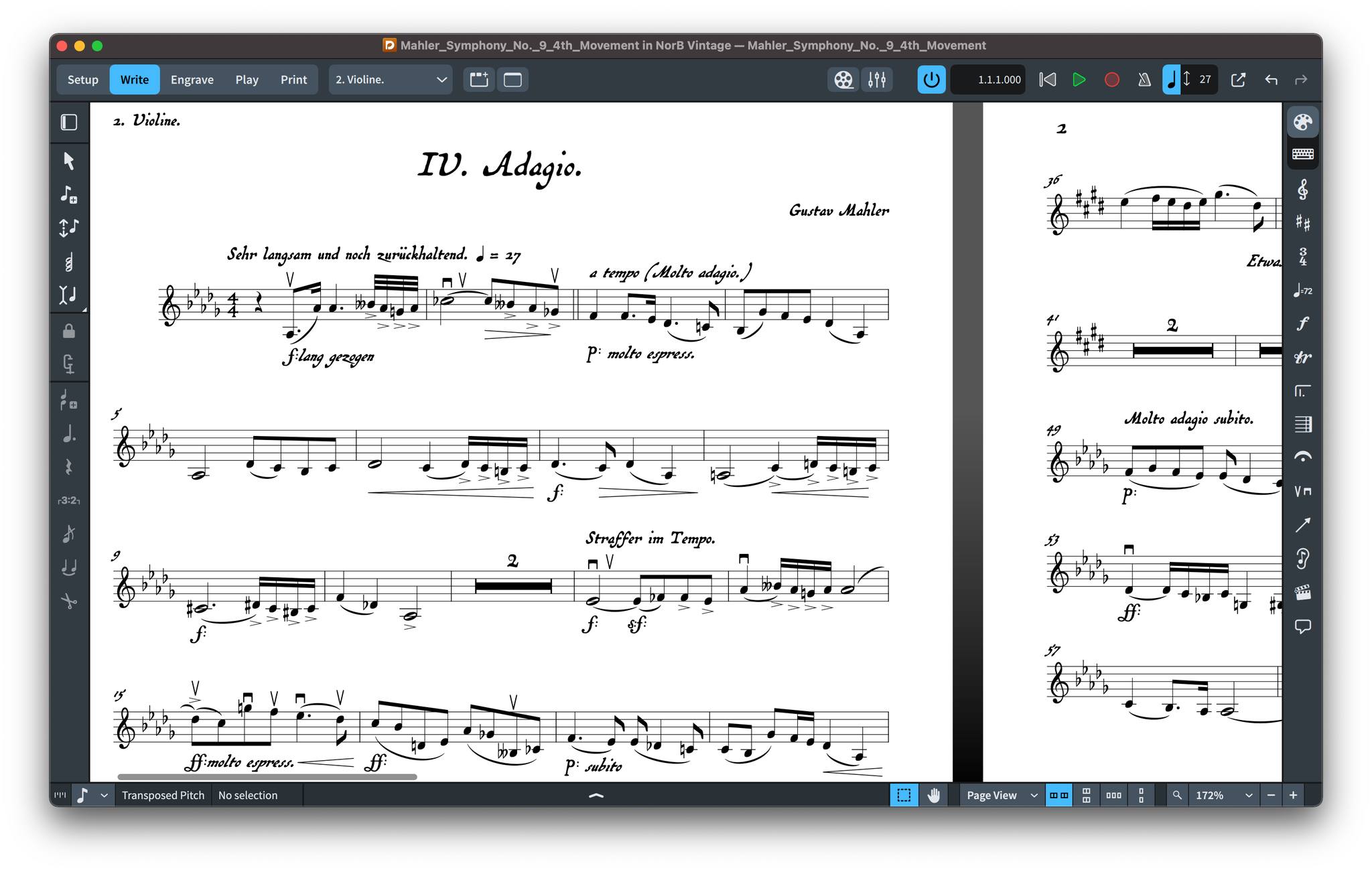The height and width of the screenshot is (872, 1372).
Task: Toggle the metronome click
Action: (1144, 80)
